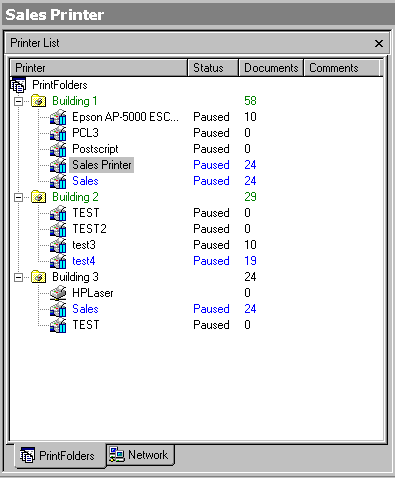
Task: Select the TEST2 printer entry
Action: pyautogui.click(x=89, y=229)
